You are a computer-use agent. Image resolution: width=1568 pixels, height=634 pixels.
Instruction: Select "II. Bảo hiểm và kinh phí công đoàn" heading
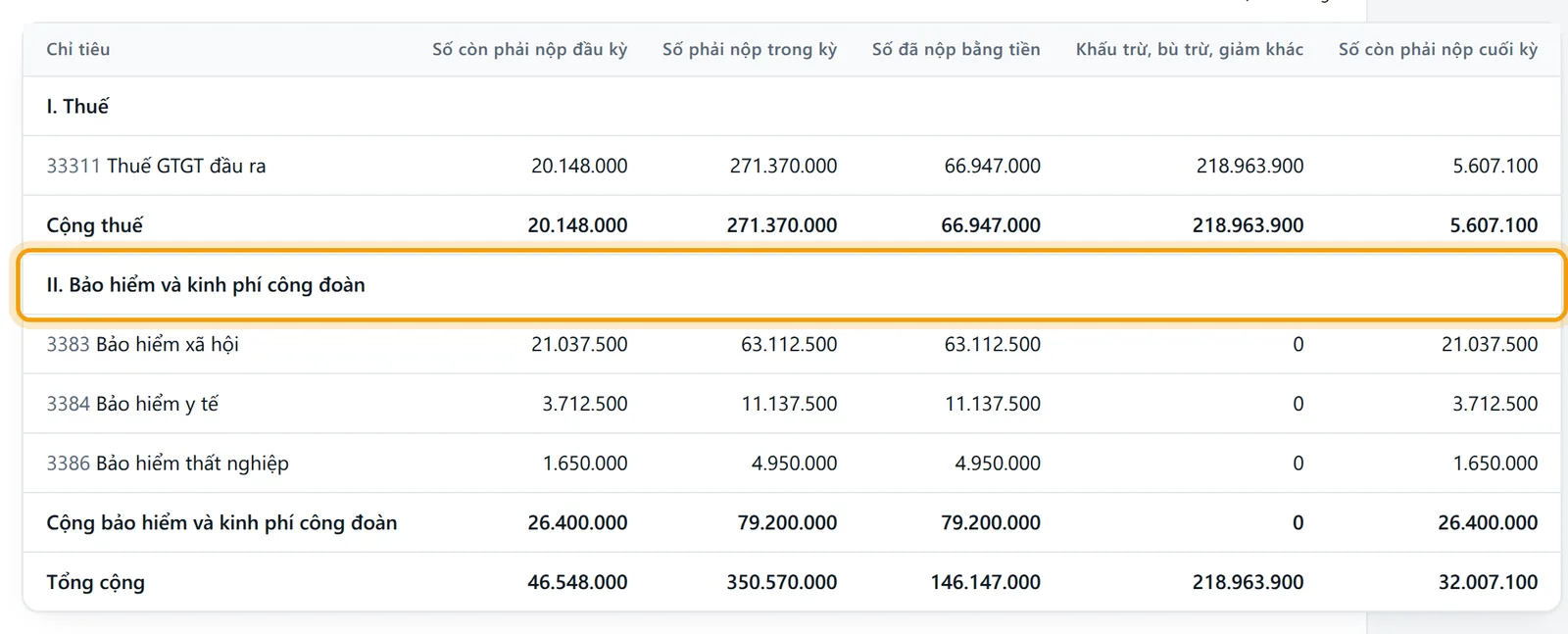206,285
